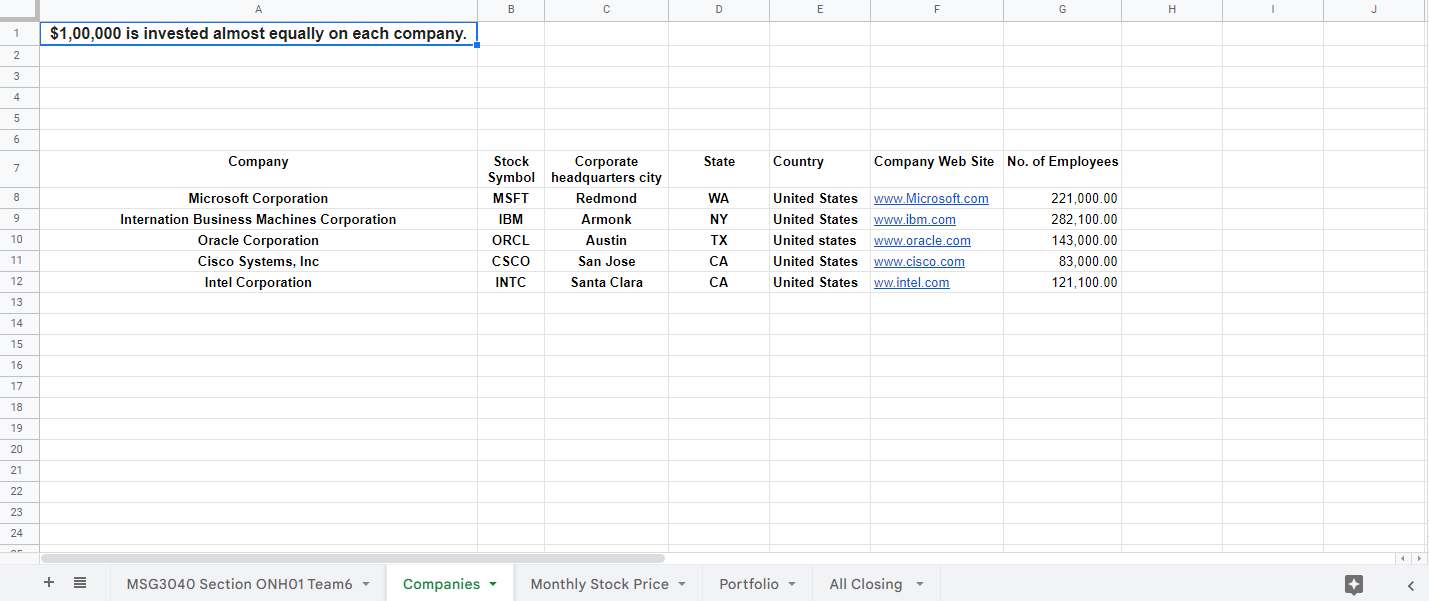Select 'IBM' symbol cell
The width and height of the screenshot is (1429, 601).
[511, 219]
